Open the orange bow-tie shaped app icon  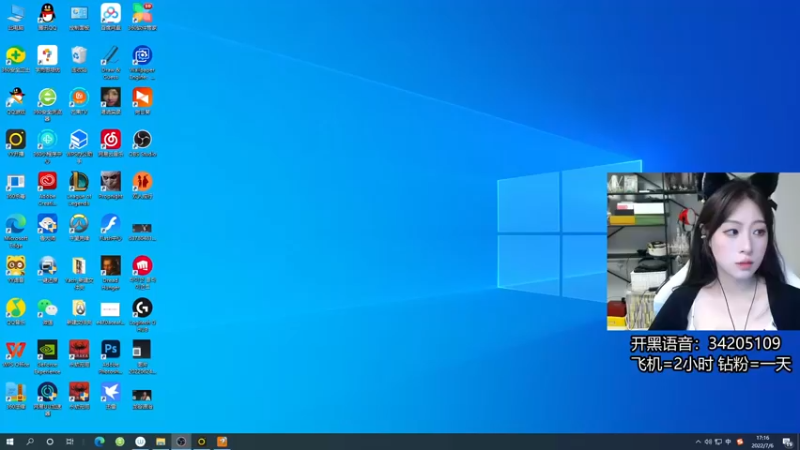(142, 100)
